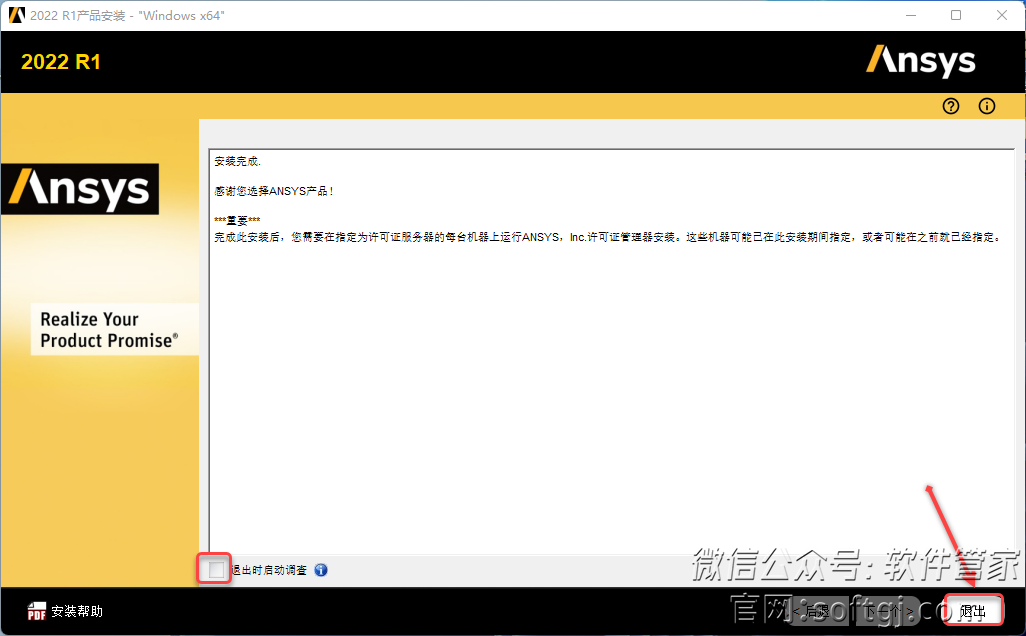The width and height of the screenshot is (1026, 636).
Task: Minimize the installer window
Action: [x=910, y=15]
